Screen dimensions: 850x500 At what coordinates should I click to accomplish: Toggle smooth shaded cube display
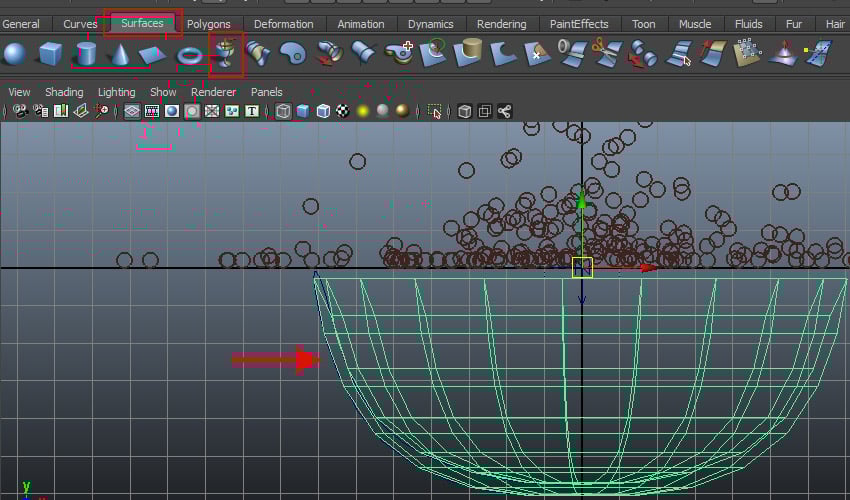pyautogui.click(x=303, y=111)
